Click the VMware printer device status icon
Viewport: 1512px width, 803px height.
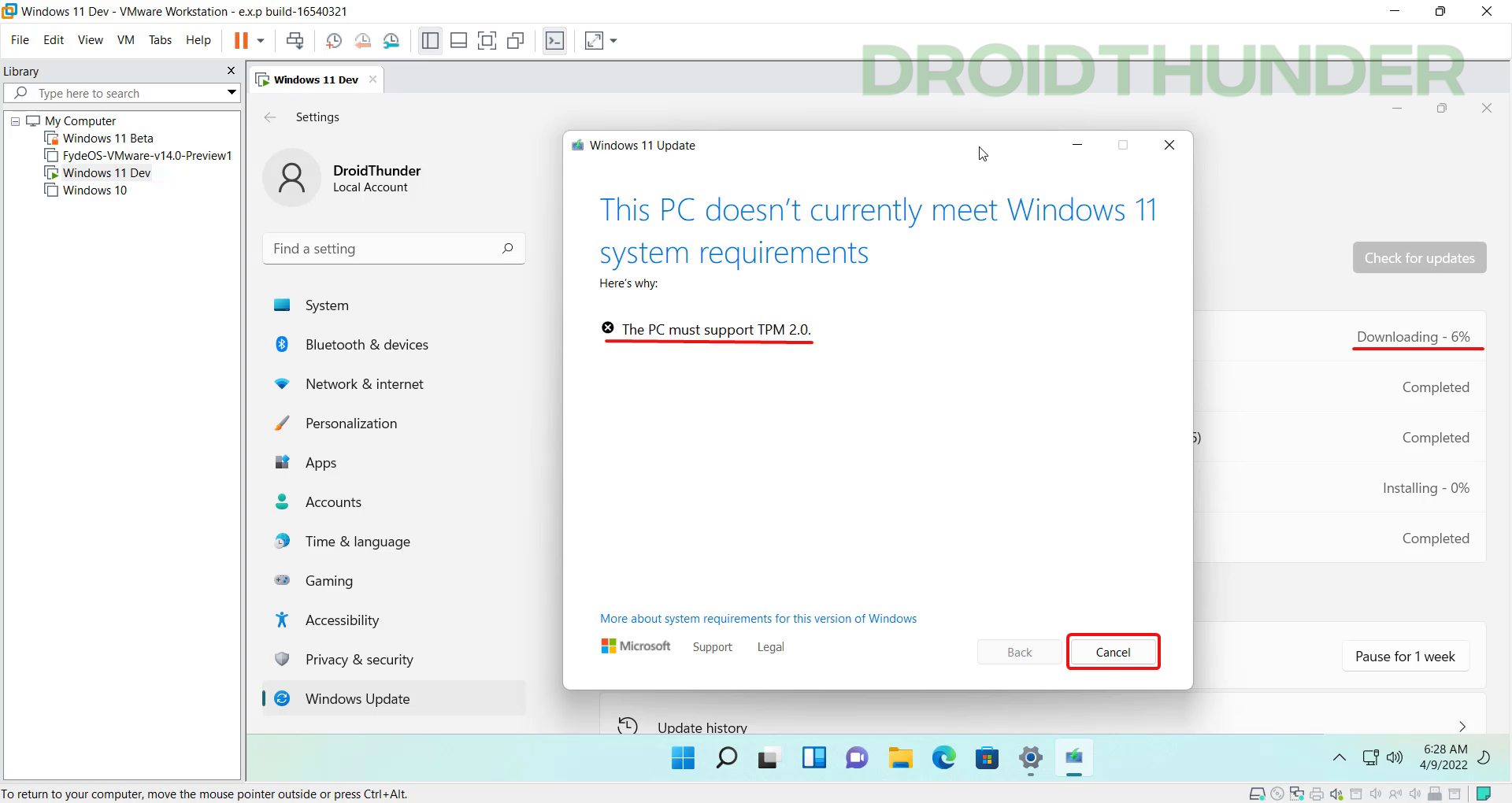[1317, 794]
